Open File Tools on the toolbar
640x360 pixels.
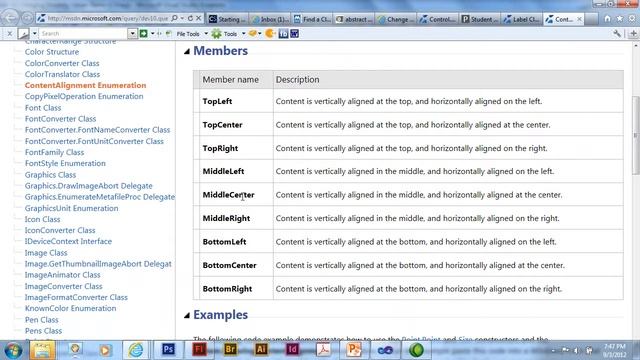(188, 34)
